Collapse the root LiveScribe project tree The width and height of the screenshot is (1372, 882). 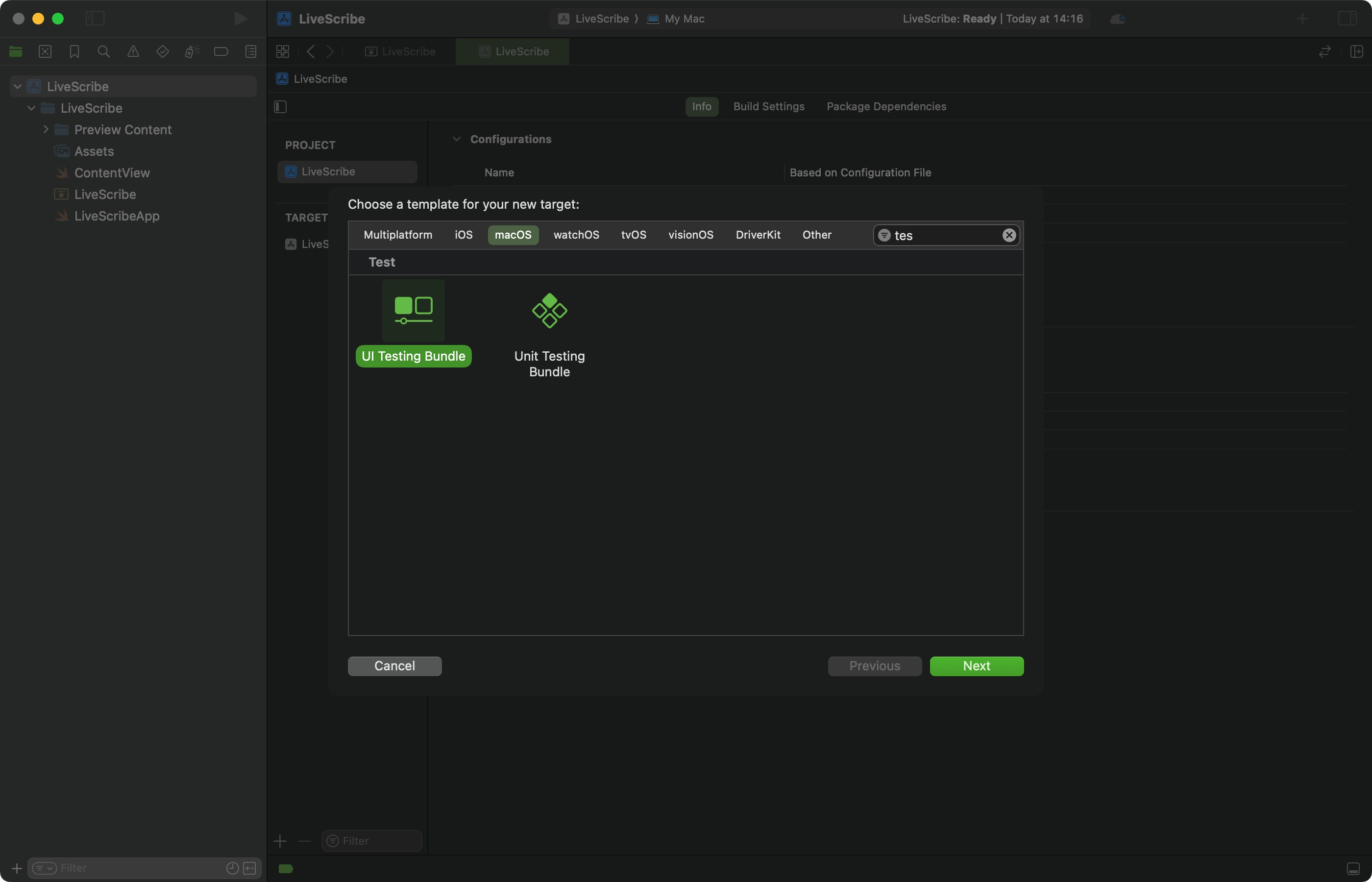coord(18,86)
